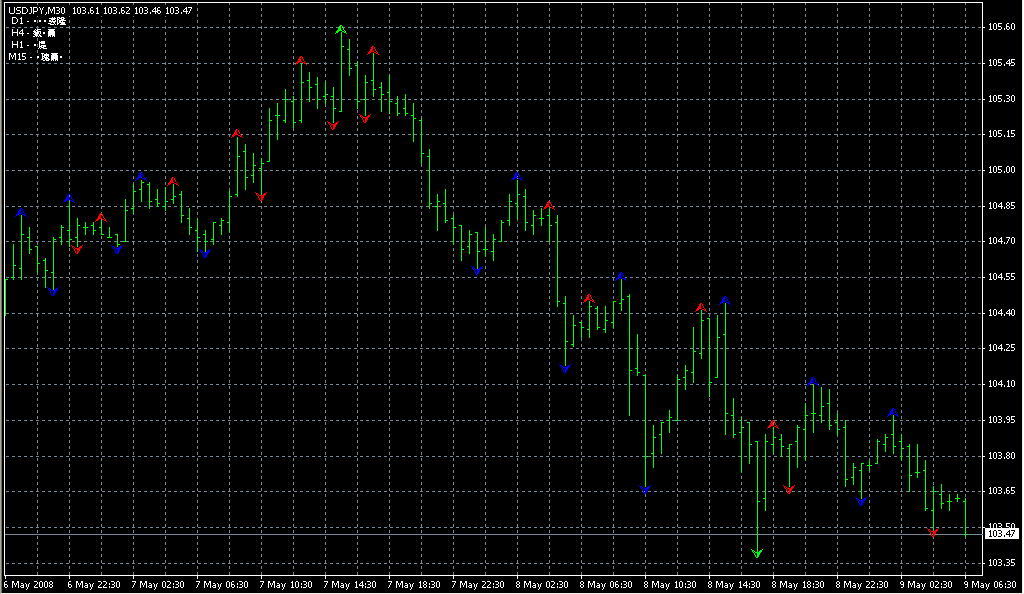1024x594 pixels.
Task: Click the green up arrow at chart peak
Action: coord(341,30)
